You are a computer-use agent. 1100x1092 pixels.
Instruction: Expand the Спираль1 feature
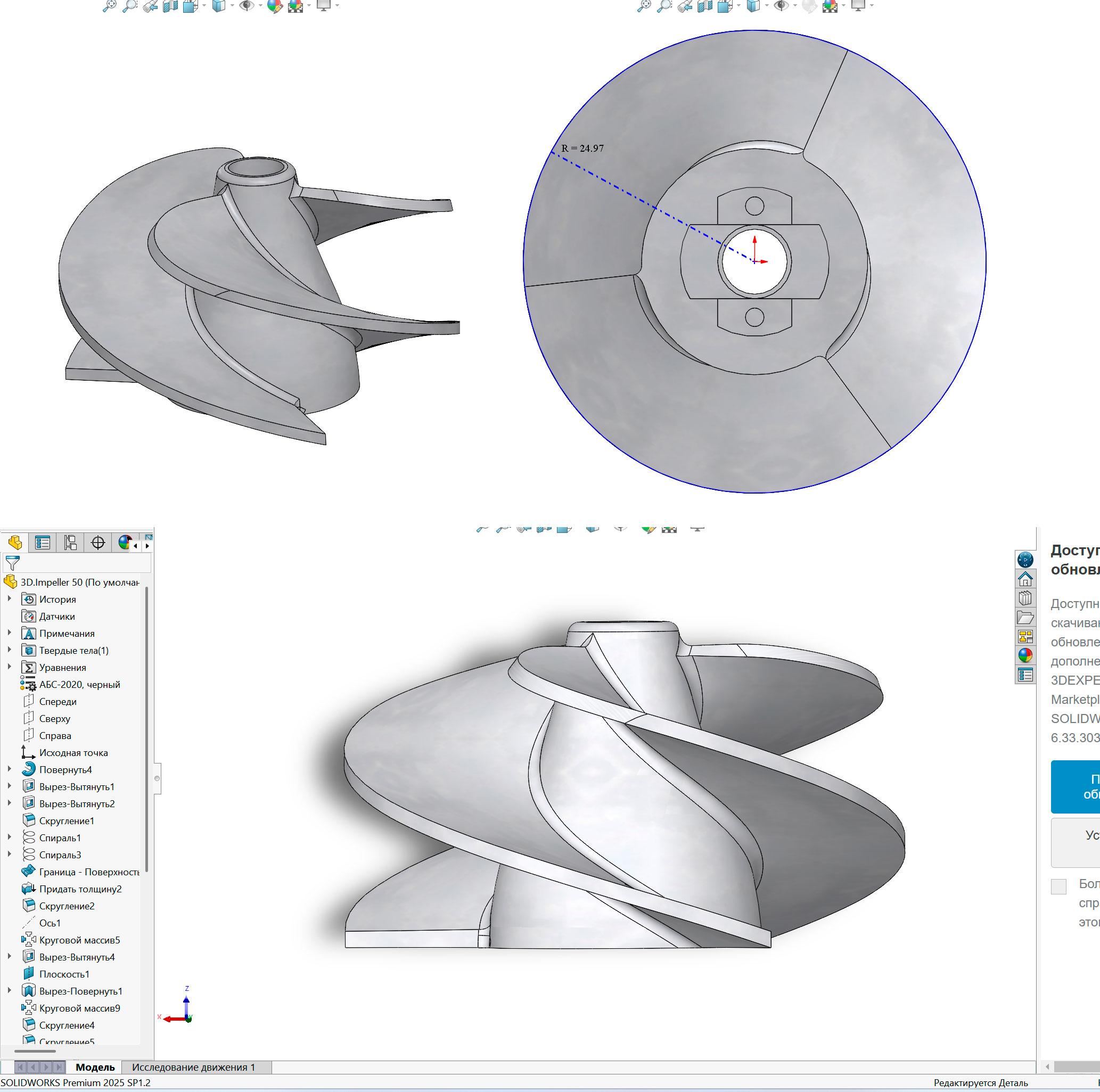[x=9, y=838]
